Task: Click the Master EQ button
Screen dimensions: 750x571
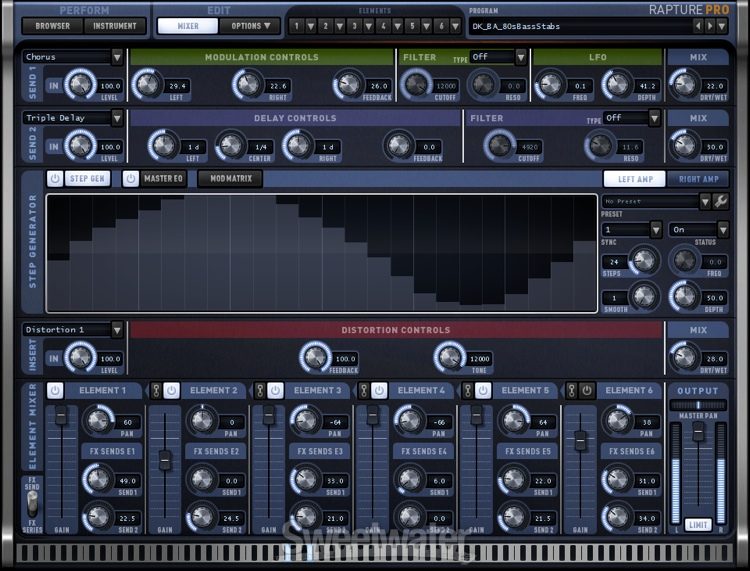Action: tap(163, 178)
